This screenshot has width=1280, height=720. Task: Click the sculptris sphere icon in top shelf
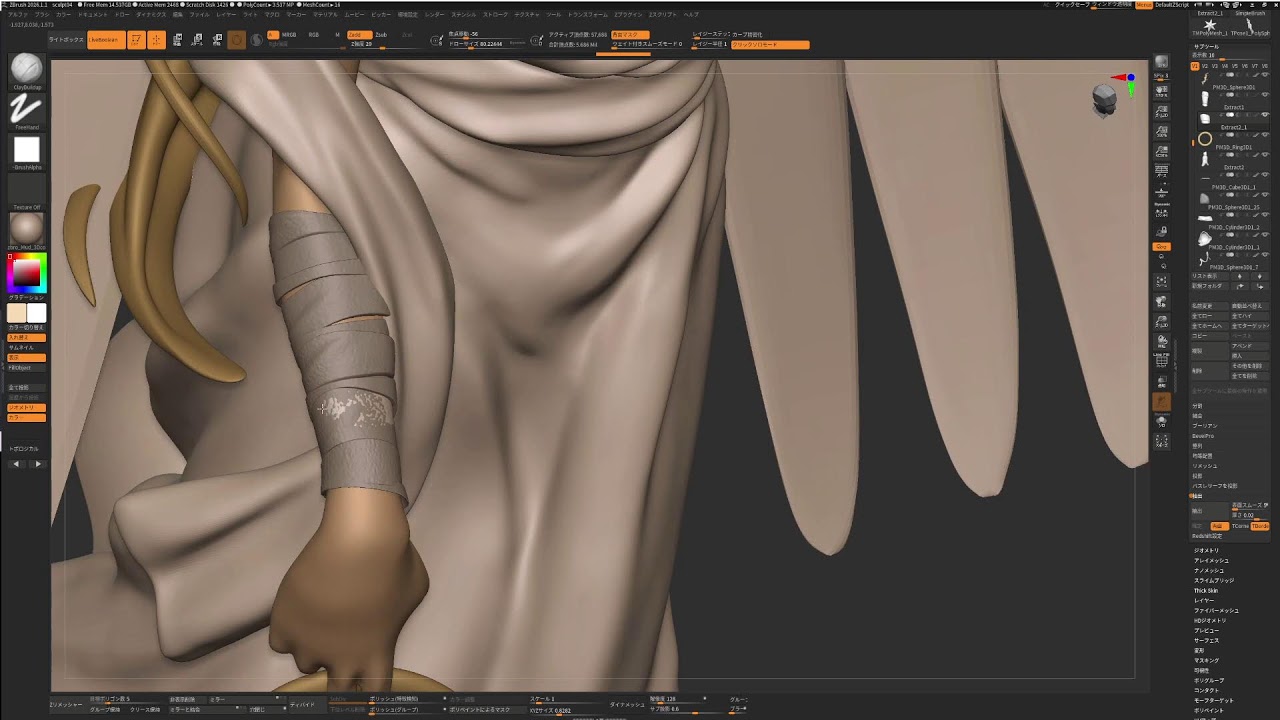click(x=256, y=40)
